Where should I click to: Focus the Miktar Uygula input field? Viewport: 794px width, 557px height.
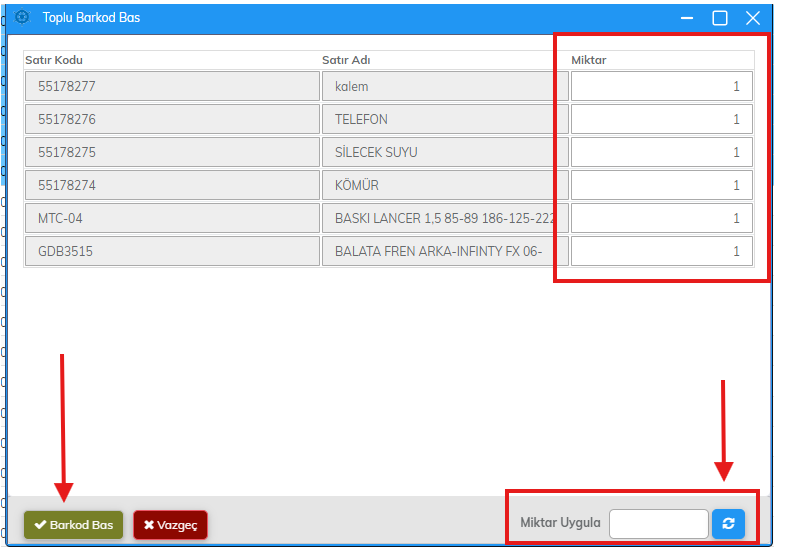[658, 524]
